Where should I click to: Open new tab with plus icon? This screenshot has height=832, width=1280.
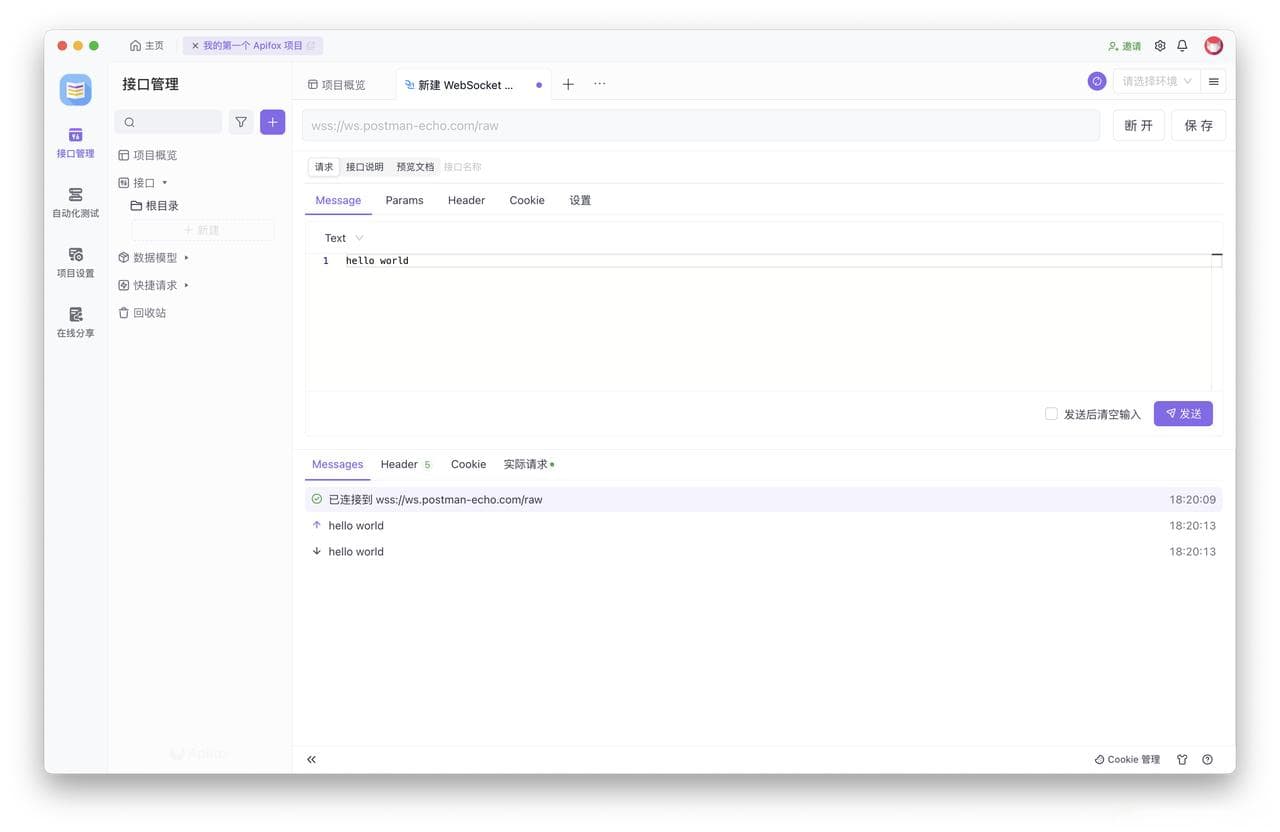[568, 84]
